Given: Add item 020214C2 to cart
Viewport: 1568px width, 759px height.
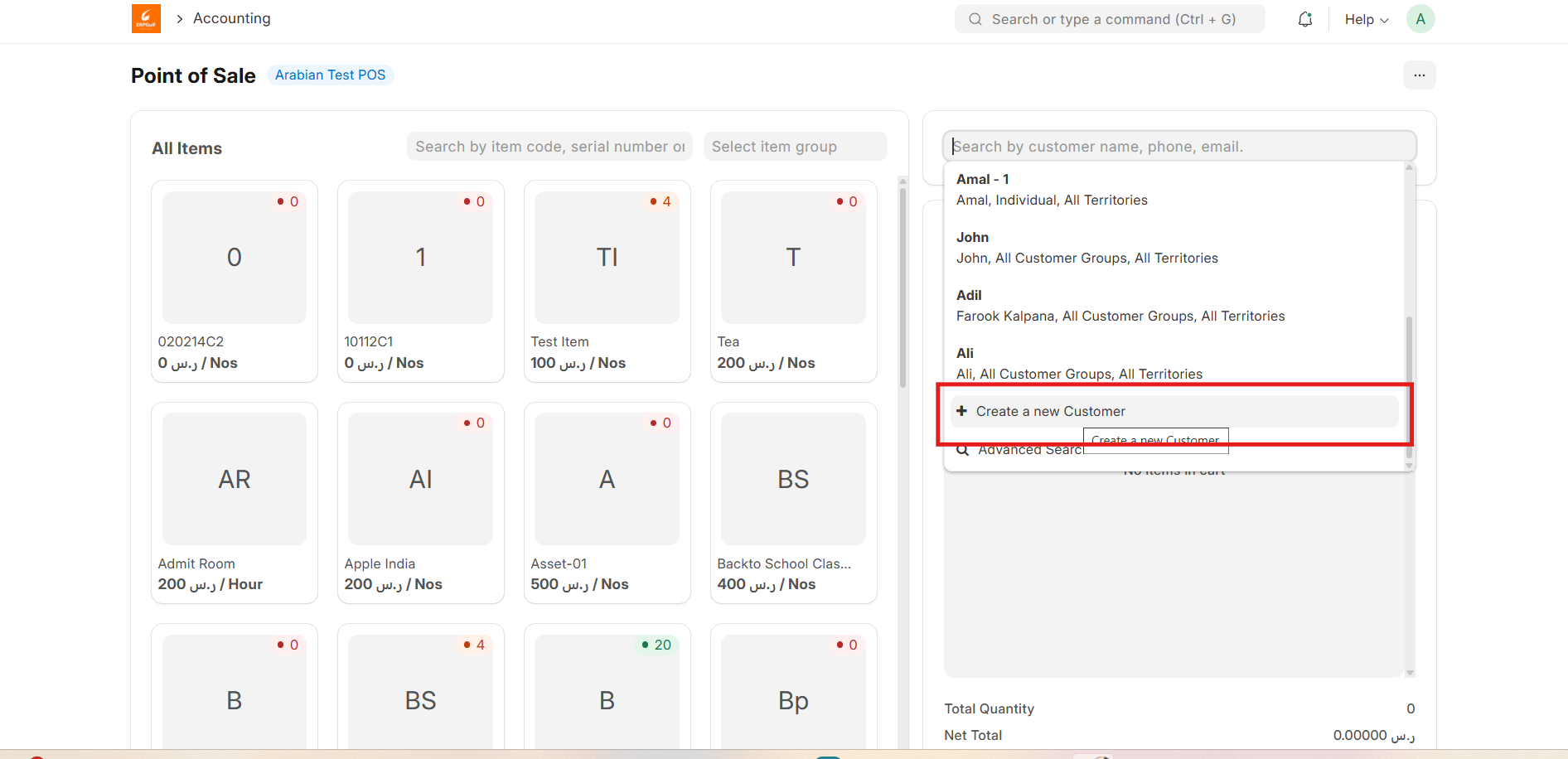Looking at the screenshot, I should click(235, 281).
